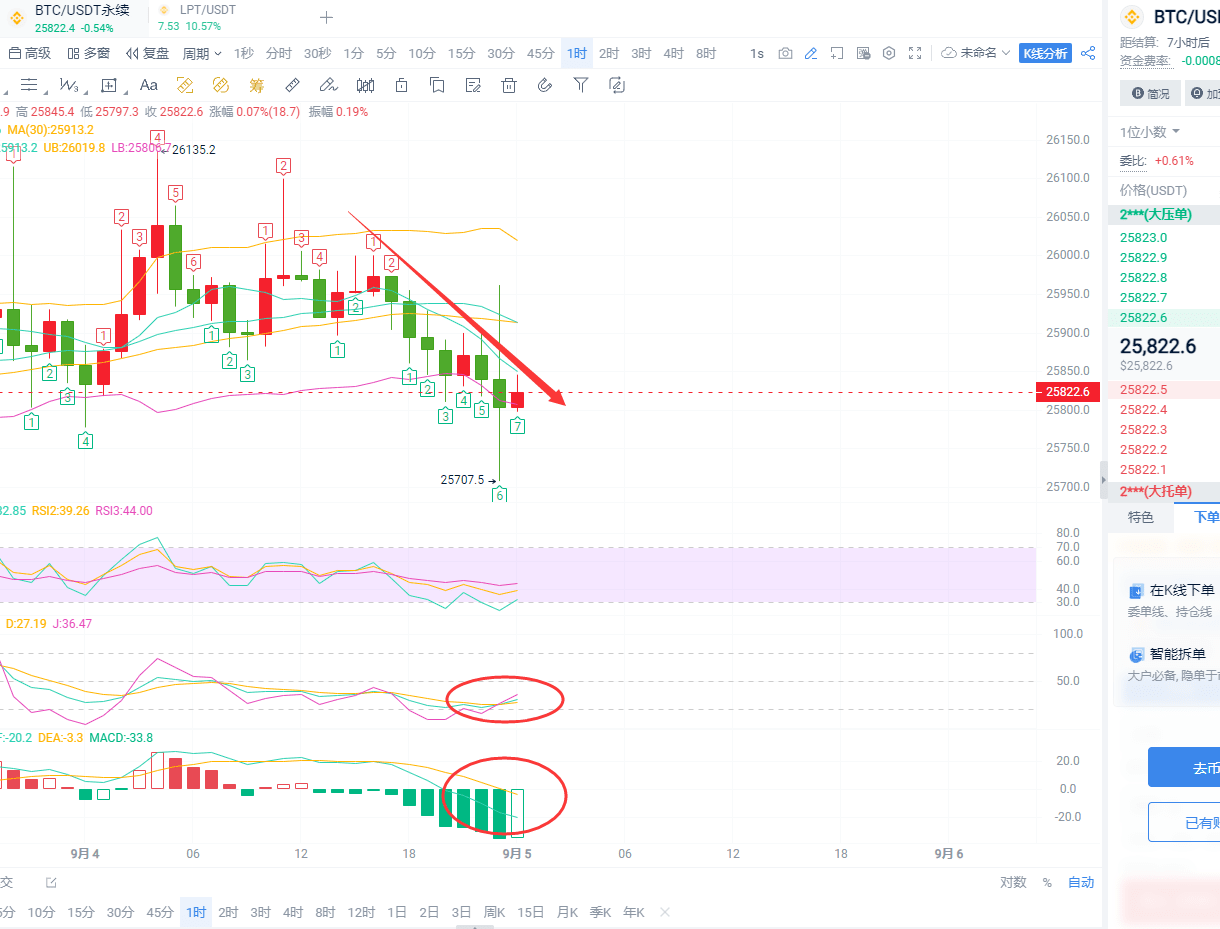Click the first orange diamond tool icon

185,85
